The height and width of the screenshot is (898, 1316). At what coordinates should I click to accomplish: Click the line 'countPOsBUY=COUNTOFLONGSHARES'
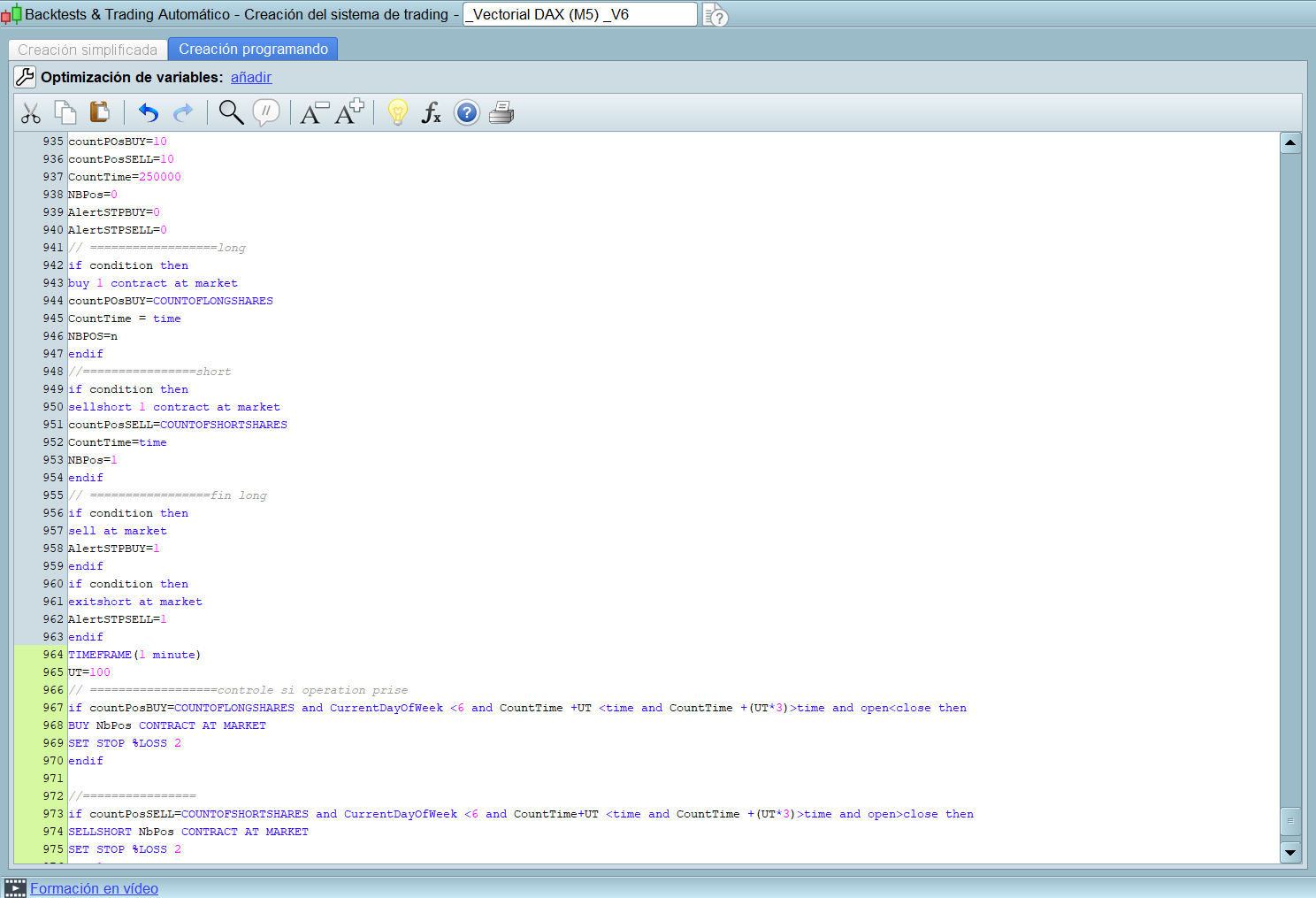[x=171, y=301]
